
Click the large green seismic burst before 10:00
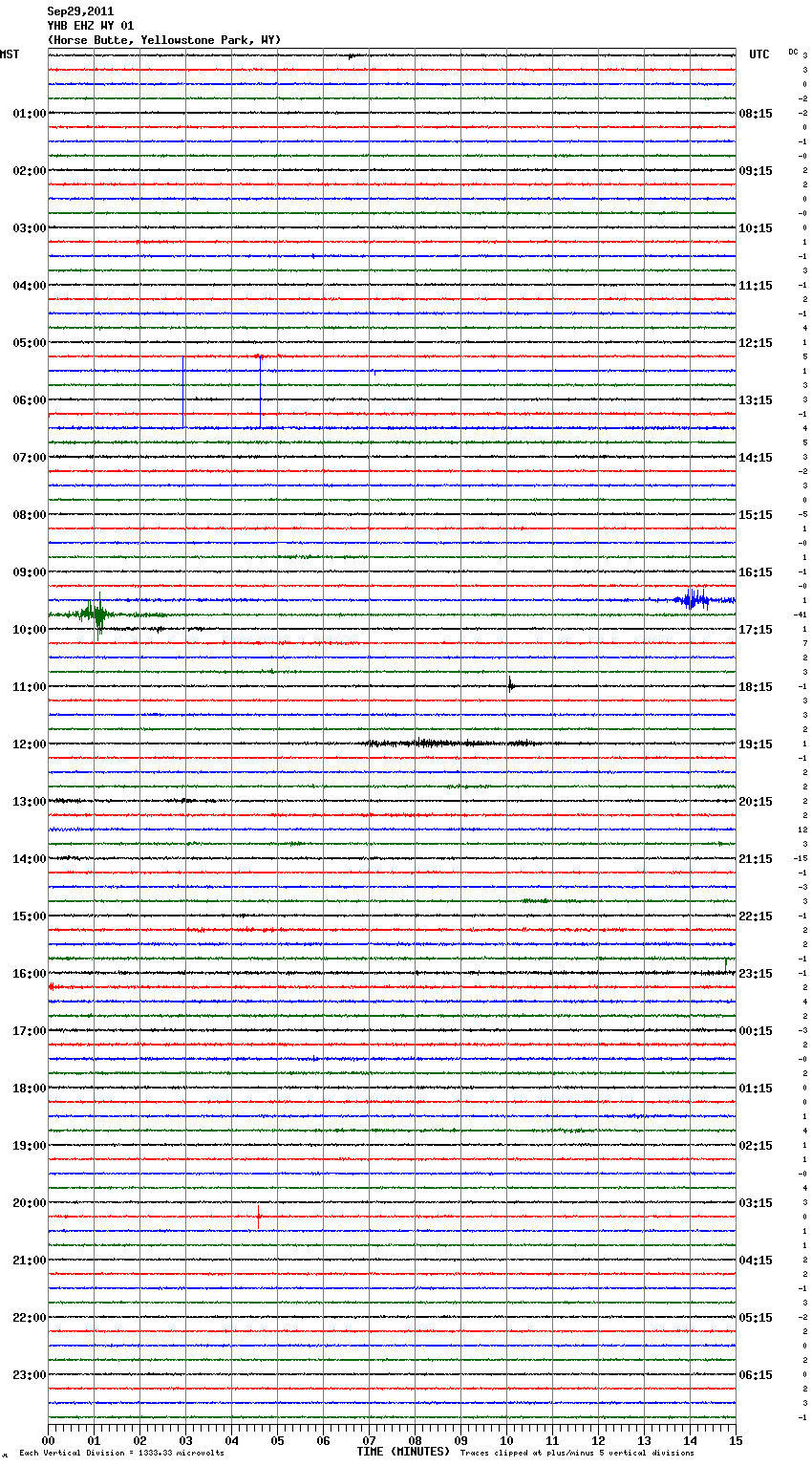point(96,614)
